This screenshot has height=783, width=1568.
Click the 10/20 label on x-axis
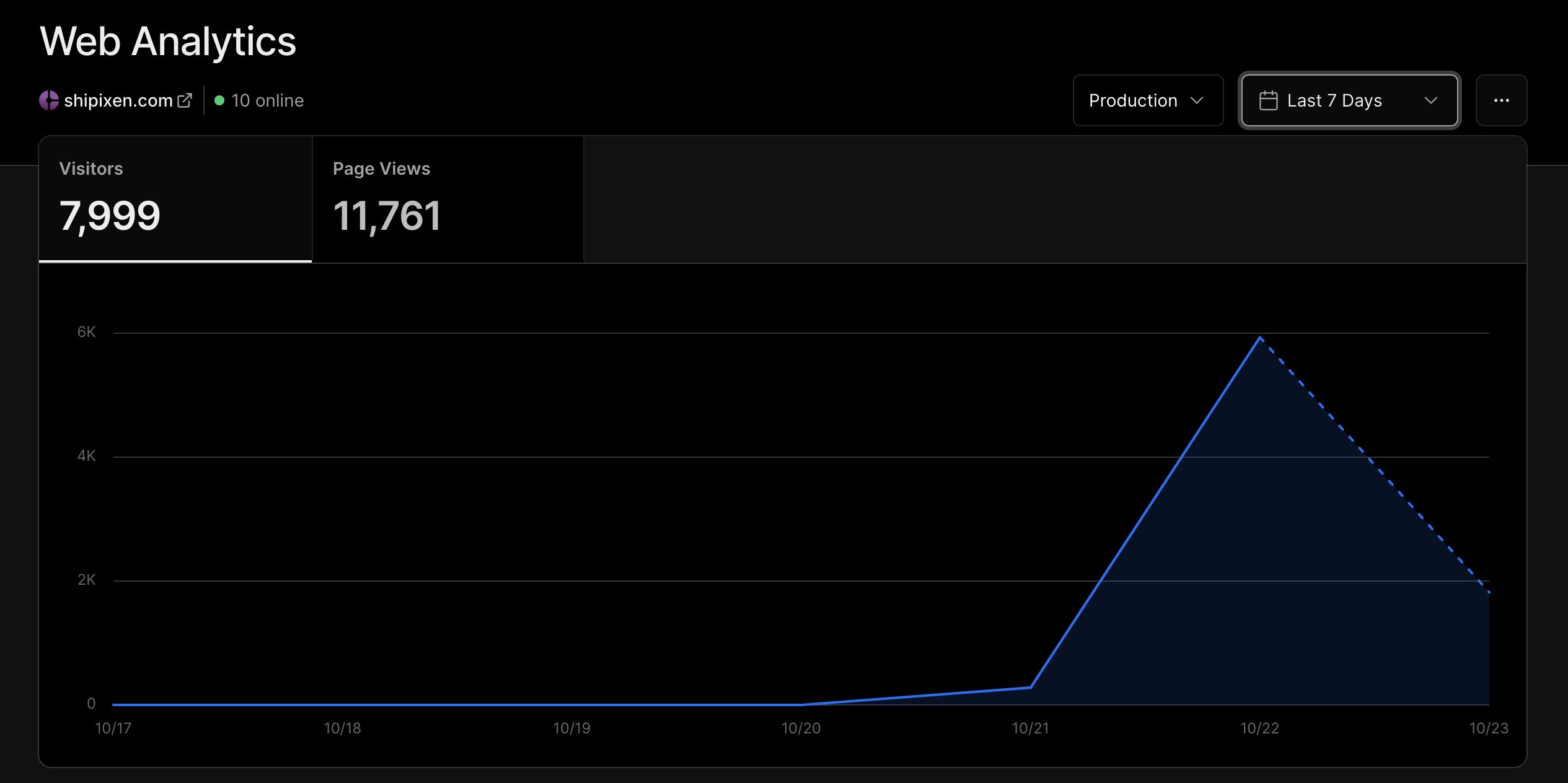801,728
